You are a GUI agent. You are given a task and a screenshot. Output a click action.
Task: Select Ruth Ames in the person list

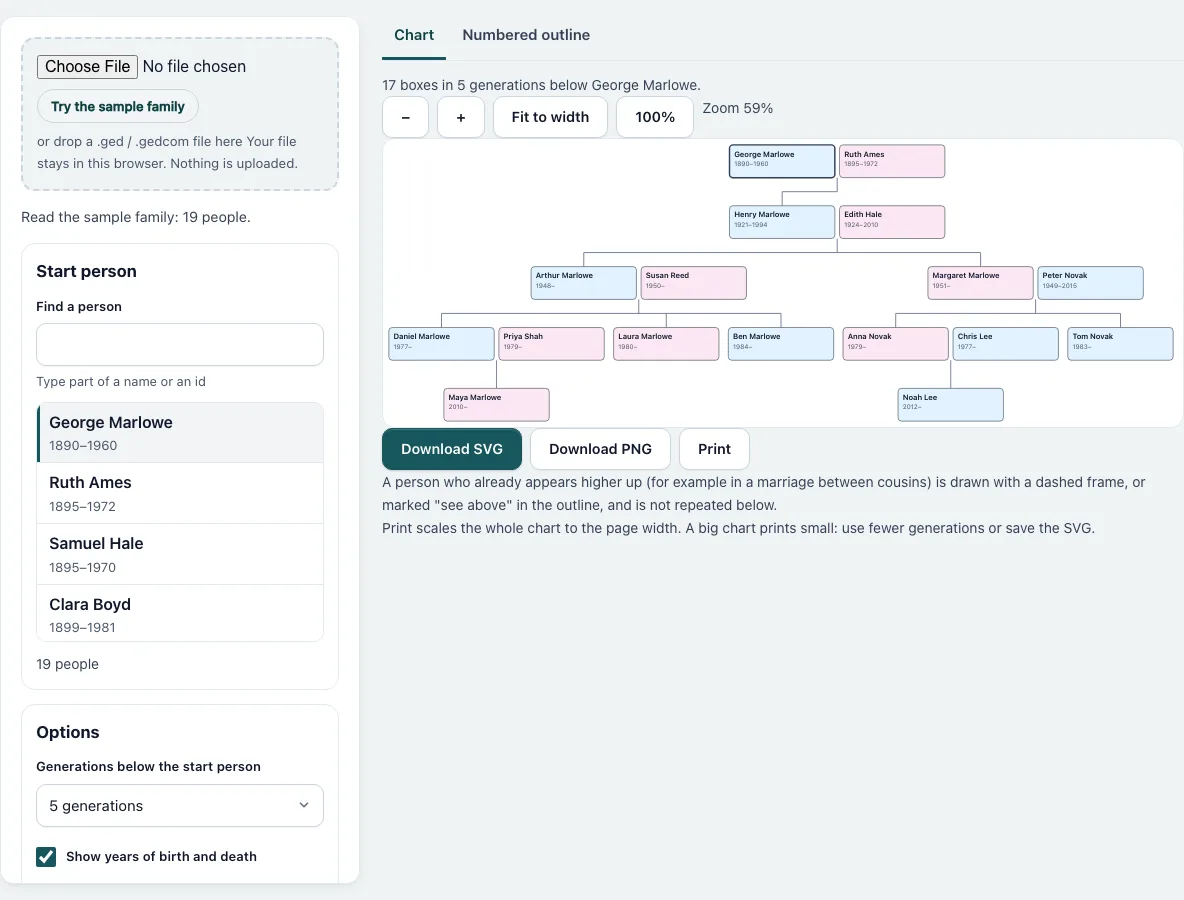[180, 493]
